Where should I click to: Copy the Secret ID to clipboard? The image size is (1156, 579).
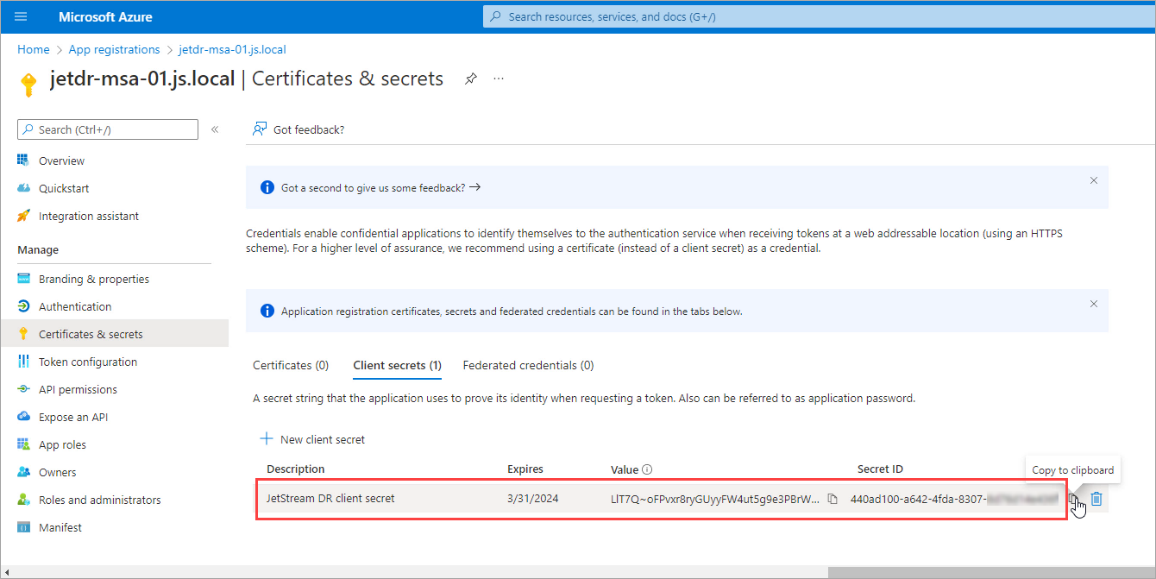(x=1073, y=499)
